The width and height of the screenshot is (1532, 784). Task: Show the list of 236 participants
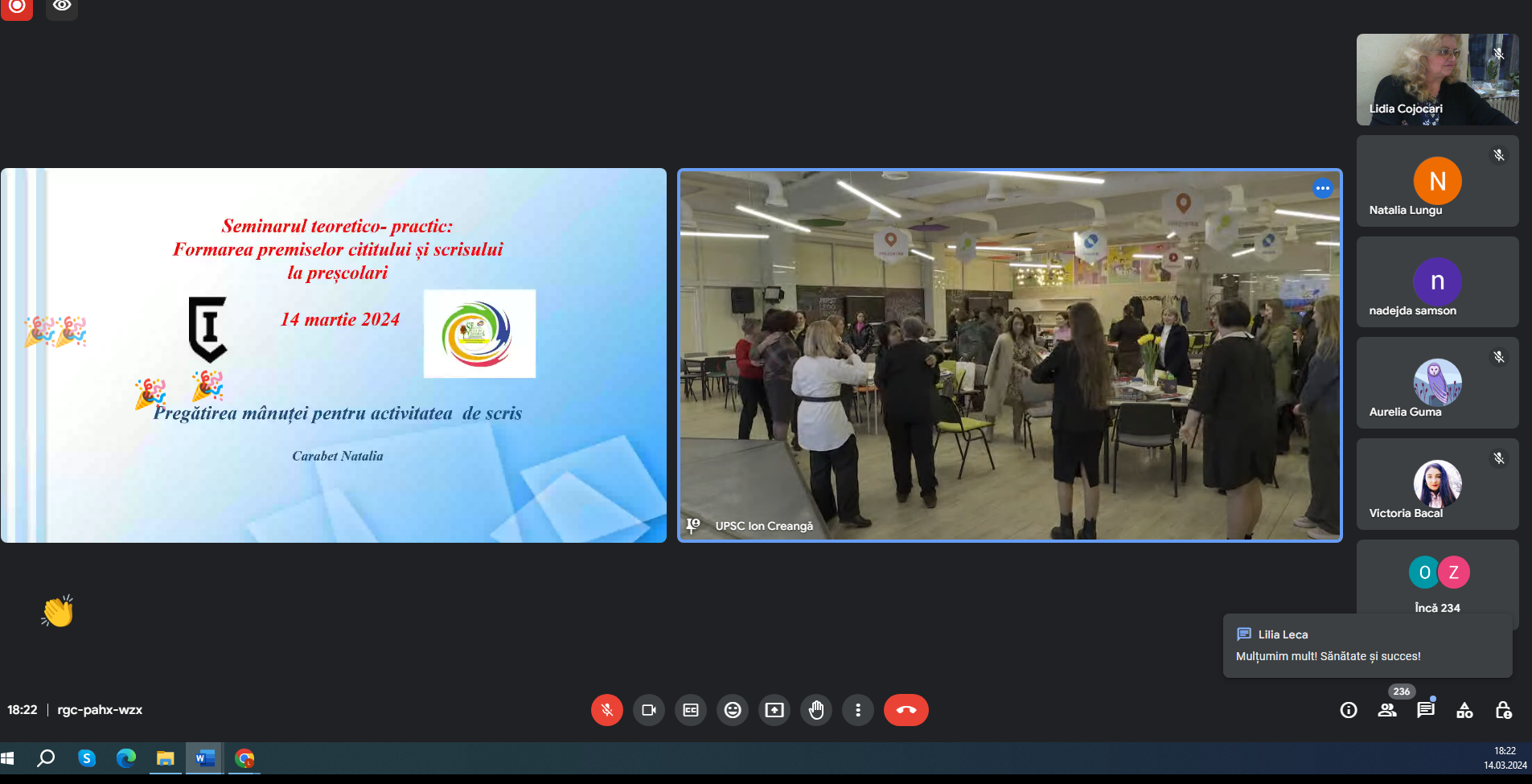(1386, 710)
